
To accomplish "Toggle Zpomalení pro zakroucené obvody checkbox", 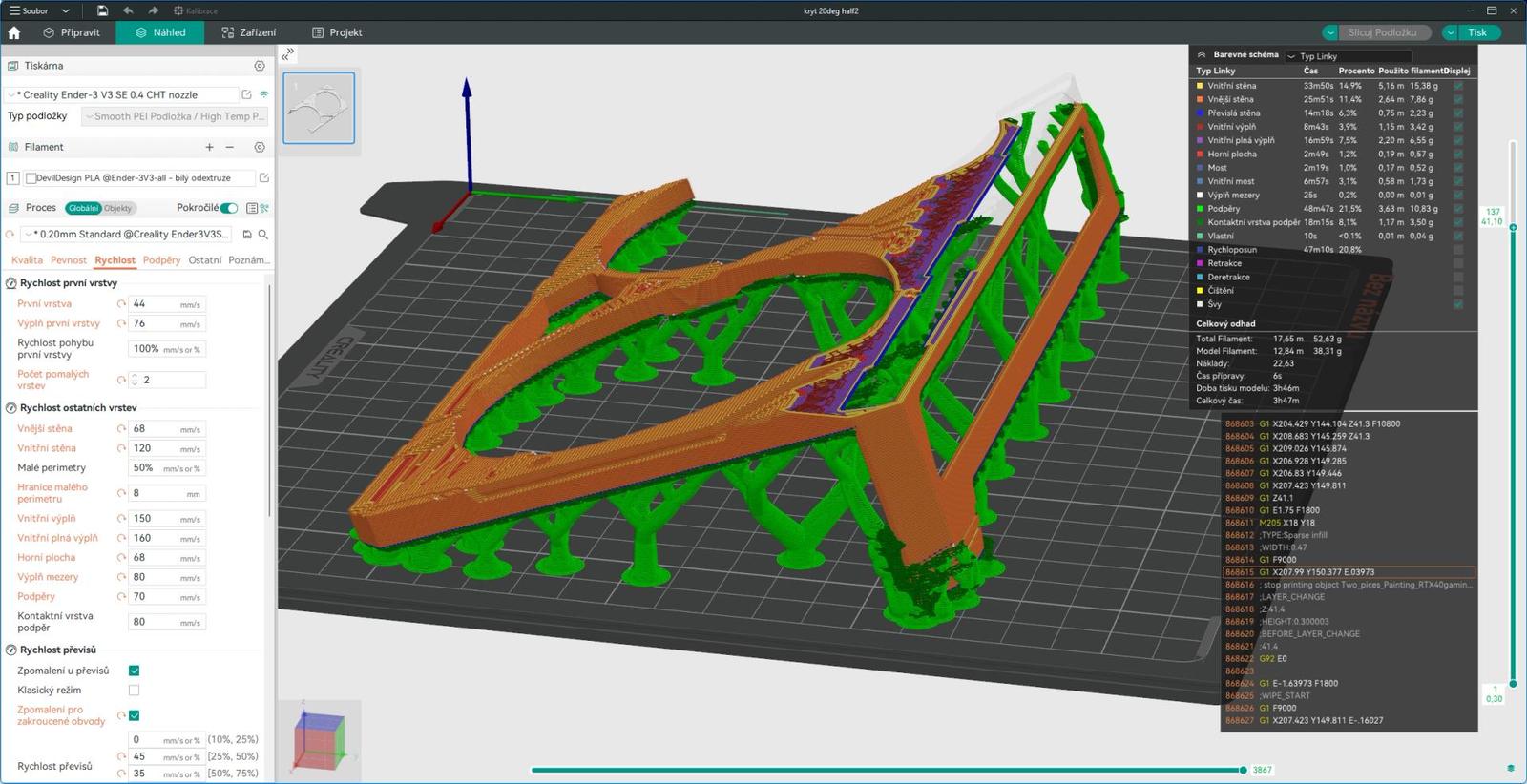I will (134, 715).
